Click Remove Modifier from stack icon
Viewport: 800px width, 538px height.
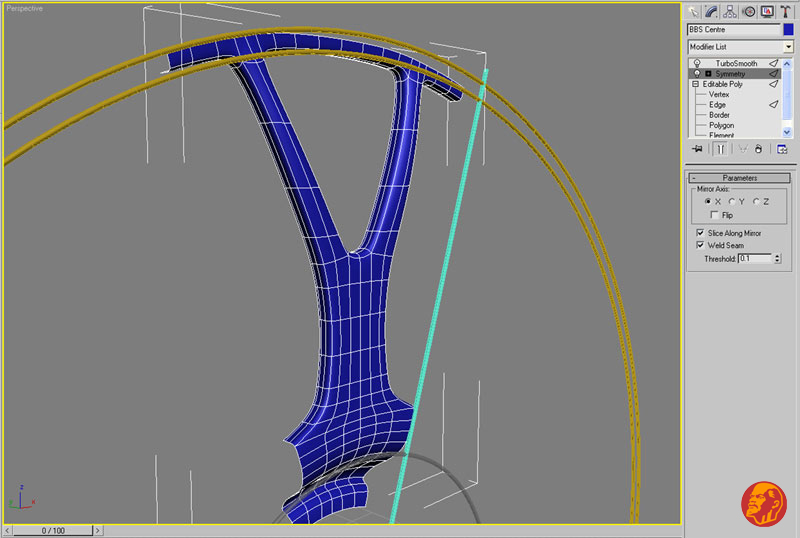[x=759, y=149]
